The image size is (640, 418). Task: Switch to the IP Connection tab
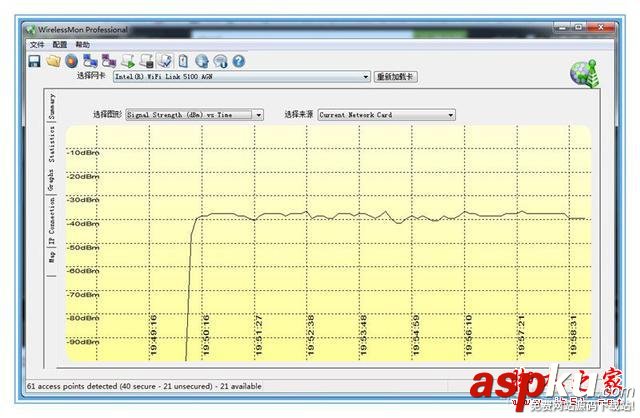52,220
